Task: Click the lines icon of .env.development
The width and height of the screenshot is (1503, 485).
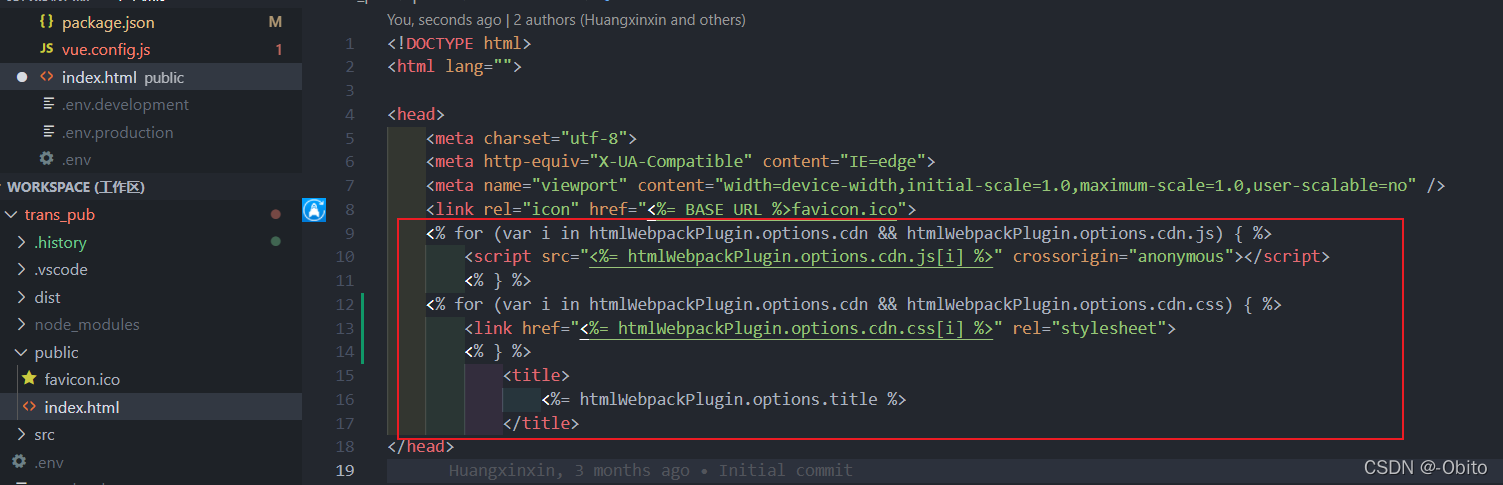Action: click(47, 105)
